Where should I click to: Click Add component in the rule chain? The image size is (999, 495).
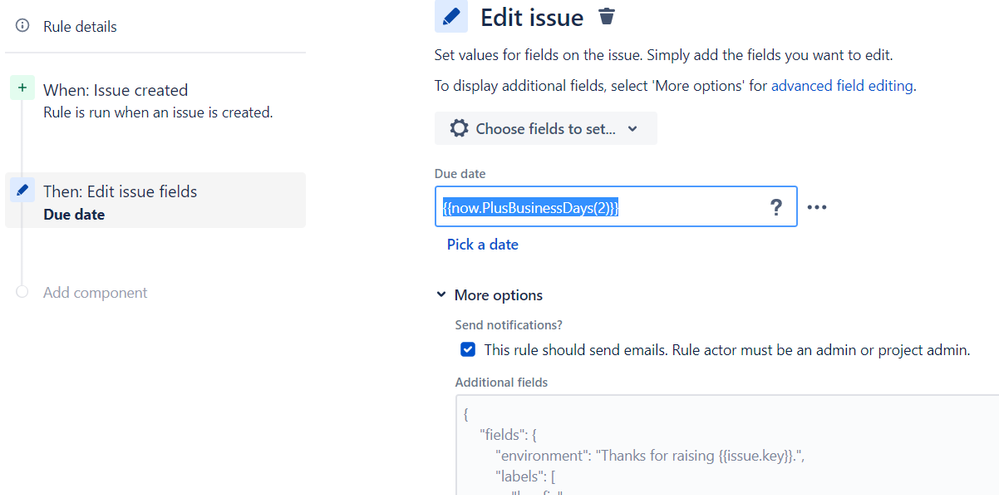tap(95, 293)
